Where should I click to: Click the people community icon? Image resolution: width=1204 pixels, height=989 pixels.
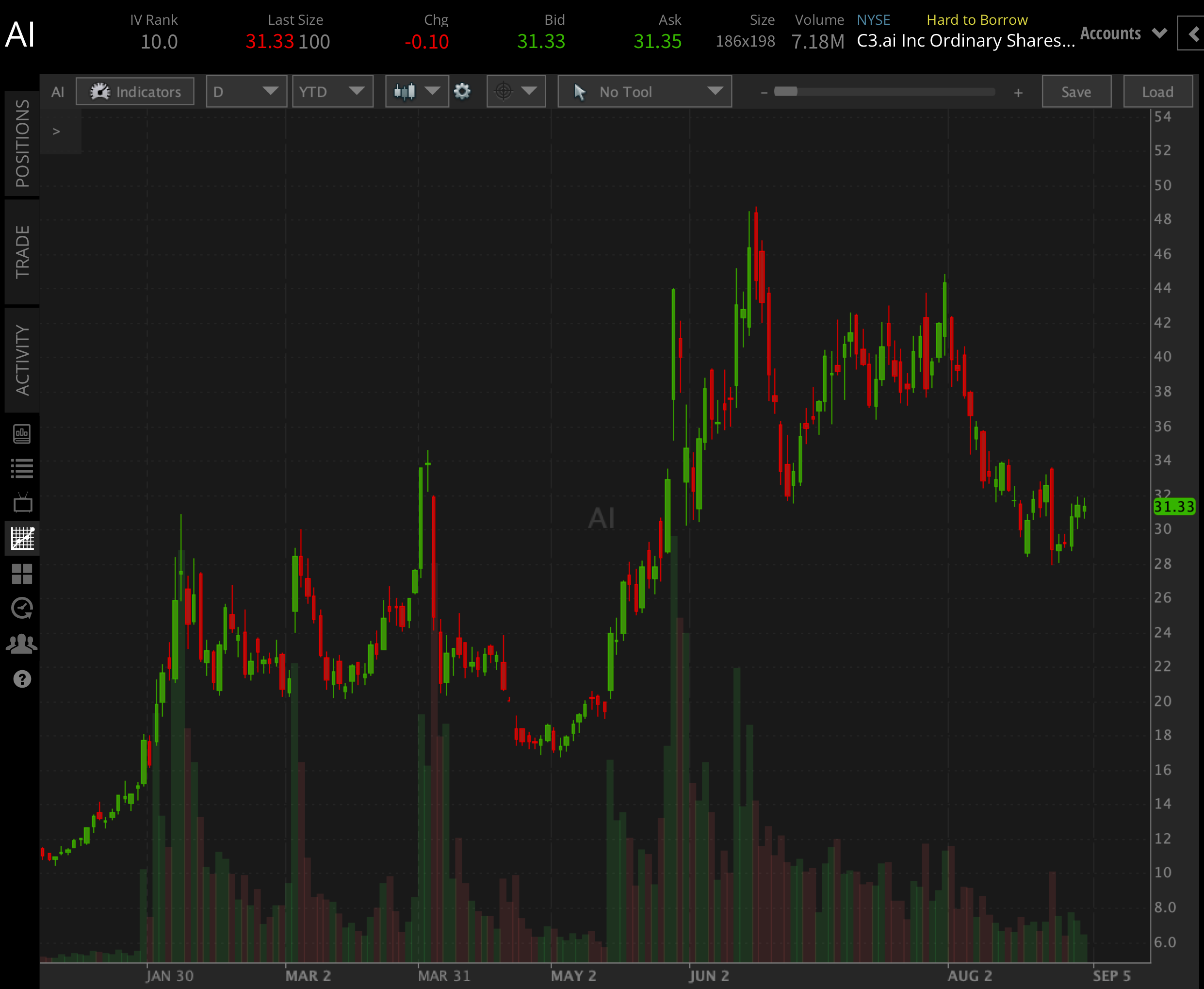(x=22, y=644)
